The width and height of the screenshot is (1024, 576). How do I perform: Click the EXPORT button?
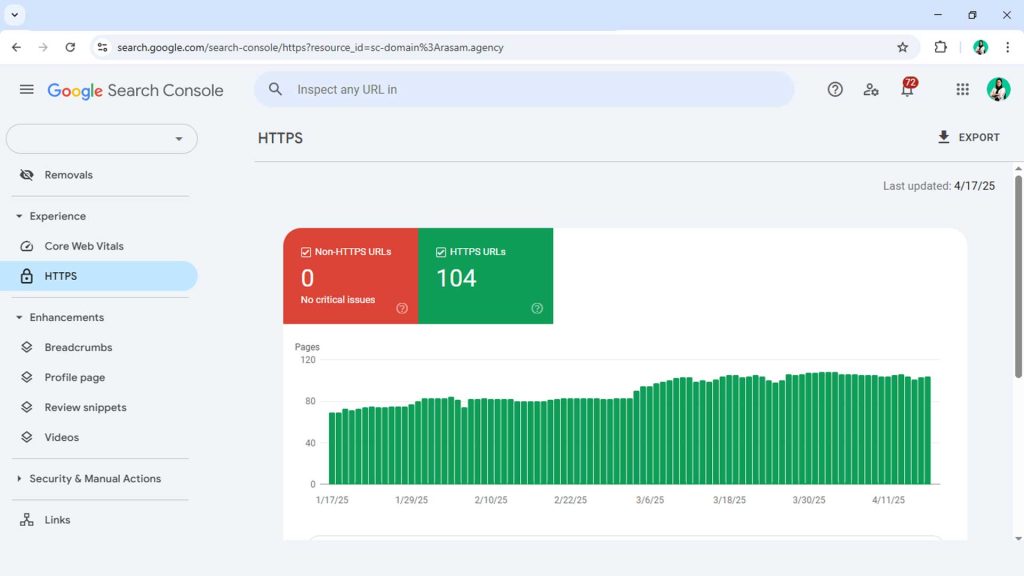[x=968, y=137]
